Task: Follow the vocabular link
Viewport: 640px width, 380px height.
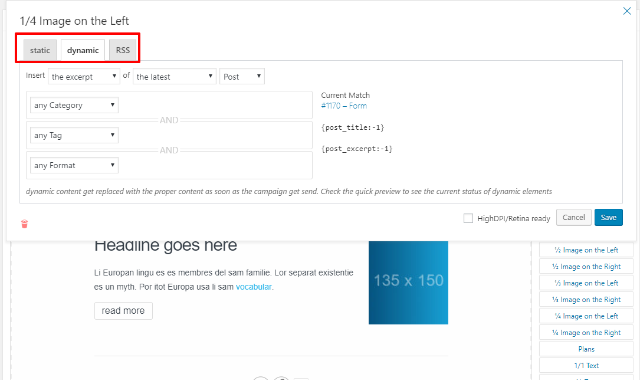Action: pos(254,287)
